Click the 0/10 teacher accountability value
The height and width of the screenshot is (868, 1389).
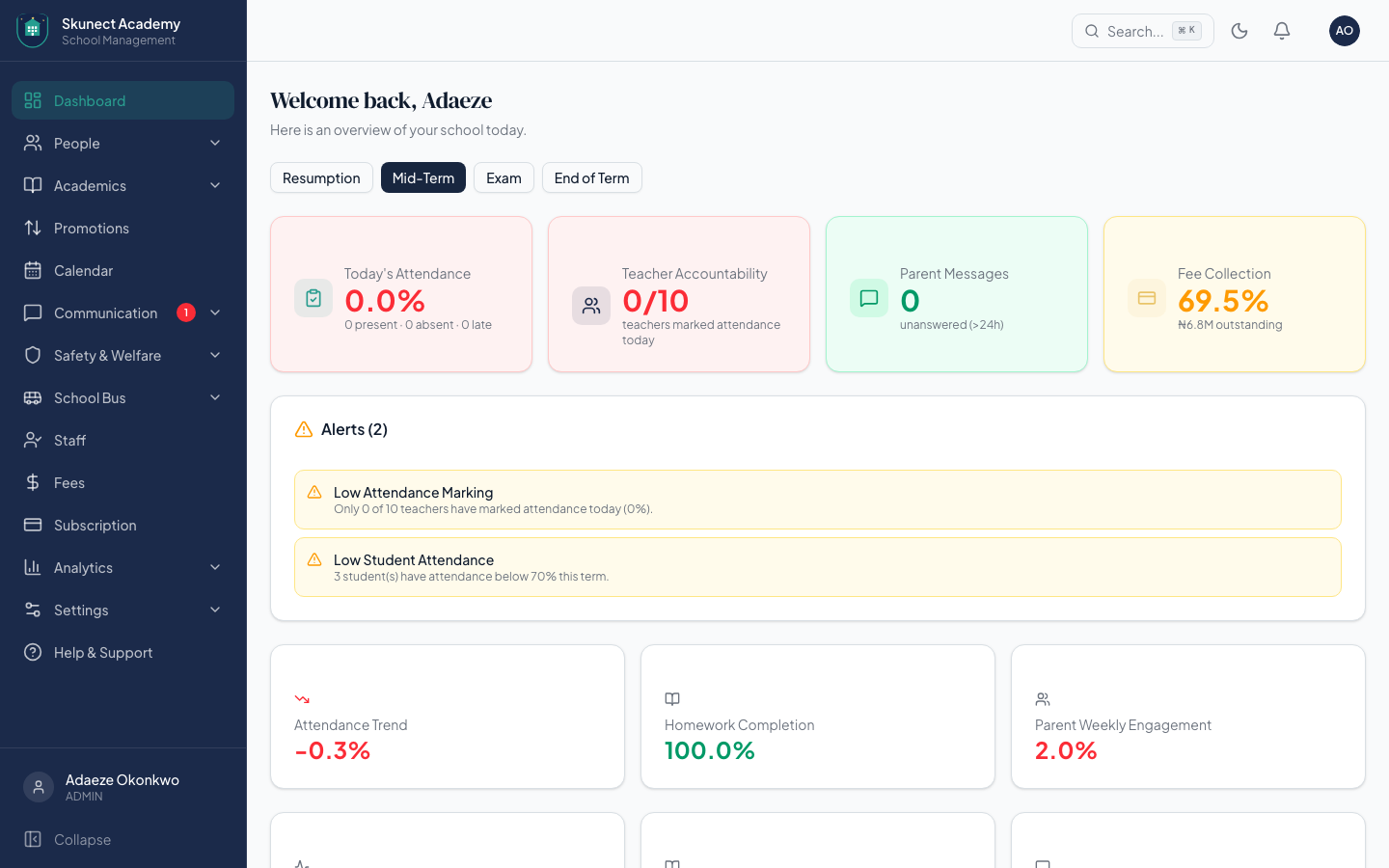click(x=656, y=301)
